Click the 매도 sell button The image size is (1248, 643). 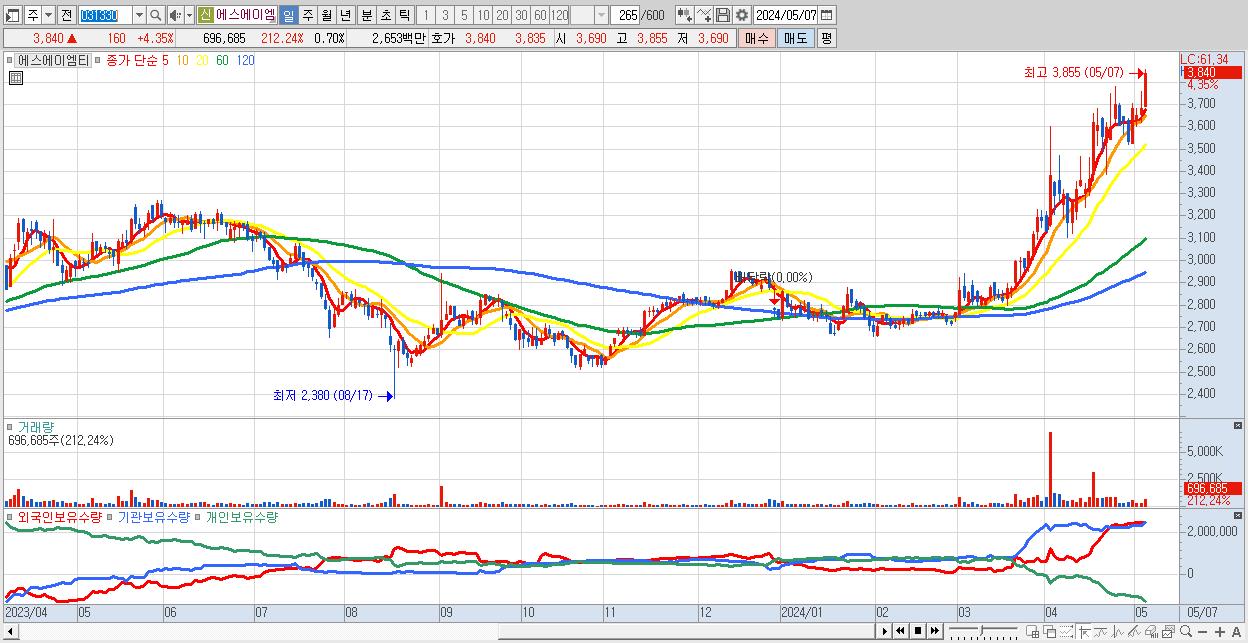[796, 38]
